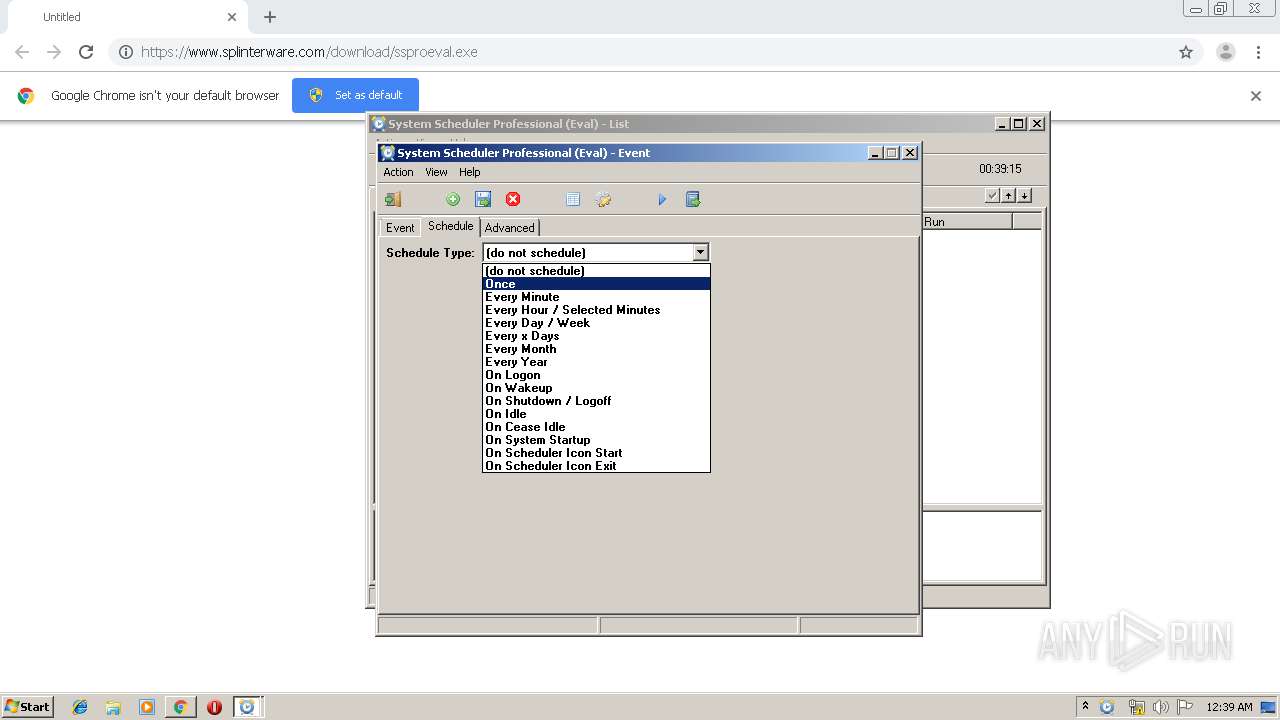Select the Schedule tab

tap(450, 226)
